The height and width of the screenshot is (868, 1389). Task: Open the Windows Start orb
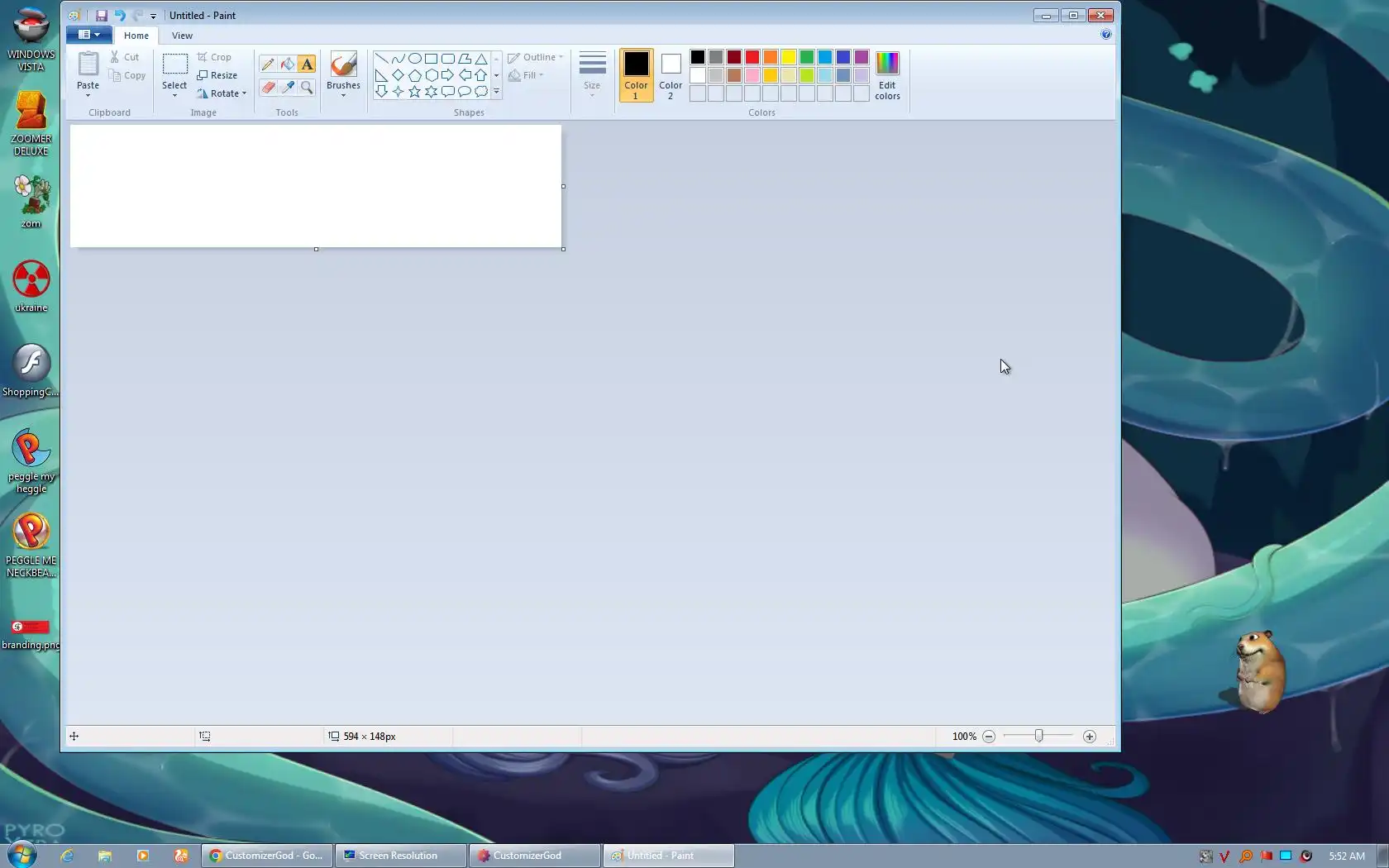tap(21, 855)
